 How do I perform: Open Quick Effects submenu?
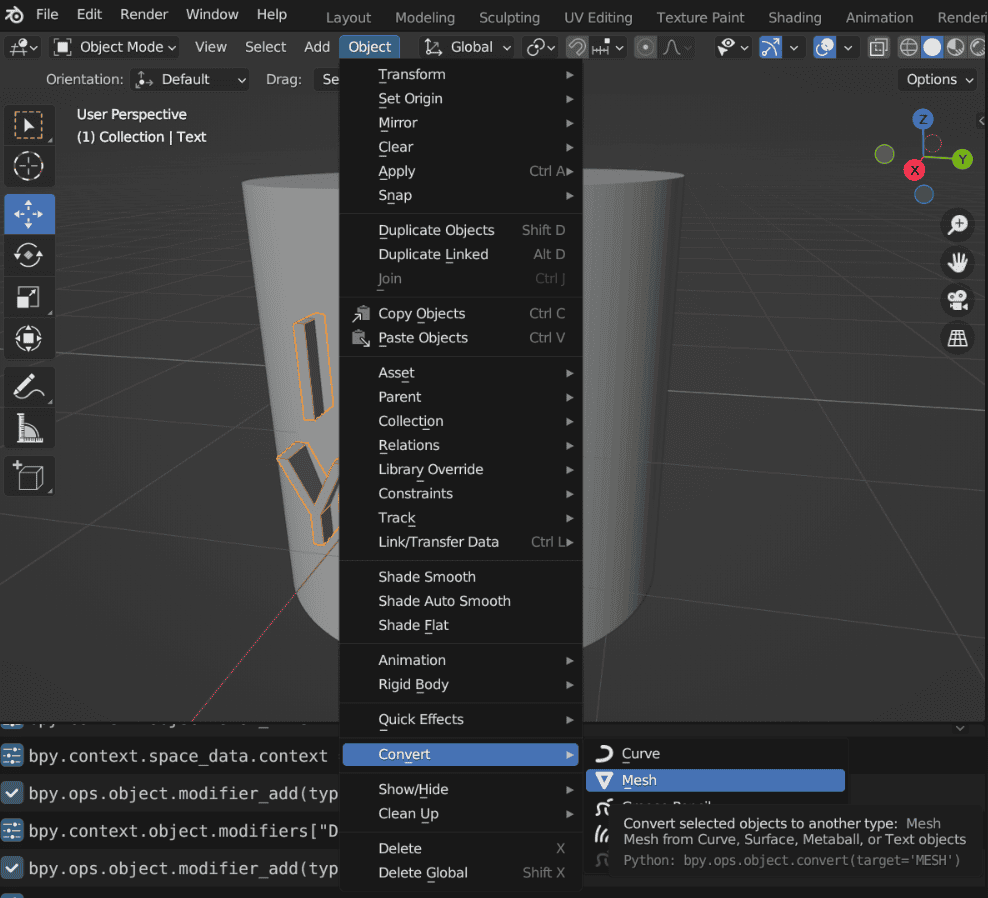pos(461,719)
